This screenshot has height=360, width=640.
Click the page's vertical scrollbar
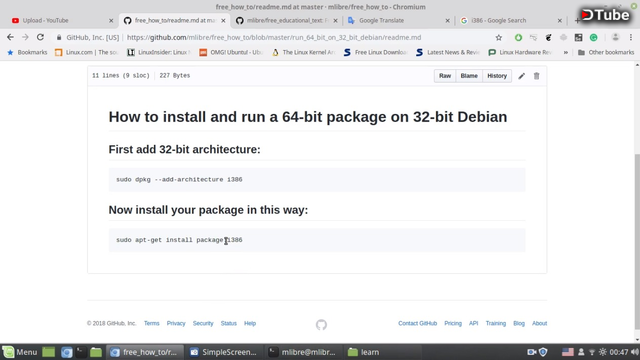[x=637, y=241]
